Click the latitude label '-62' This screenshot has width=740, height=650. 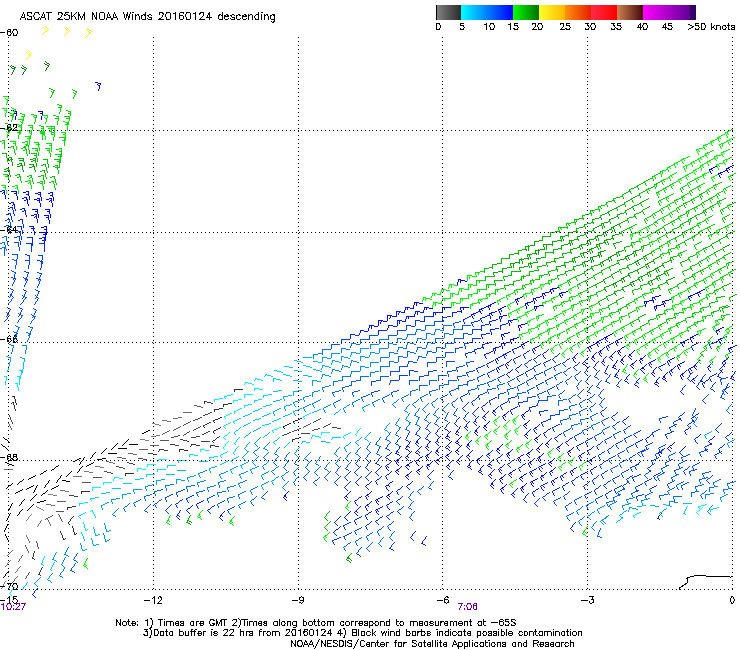9,127
